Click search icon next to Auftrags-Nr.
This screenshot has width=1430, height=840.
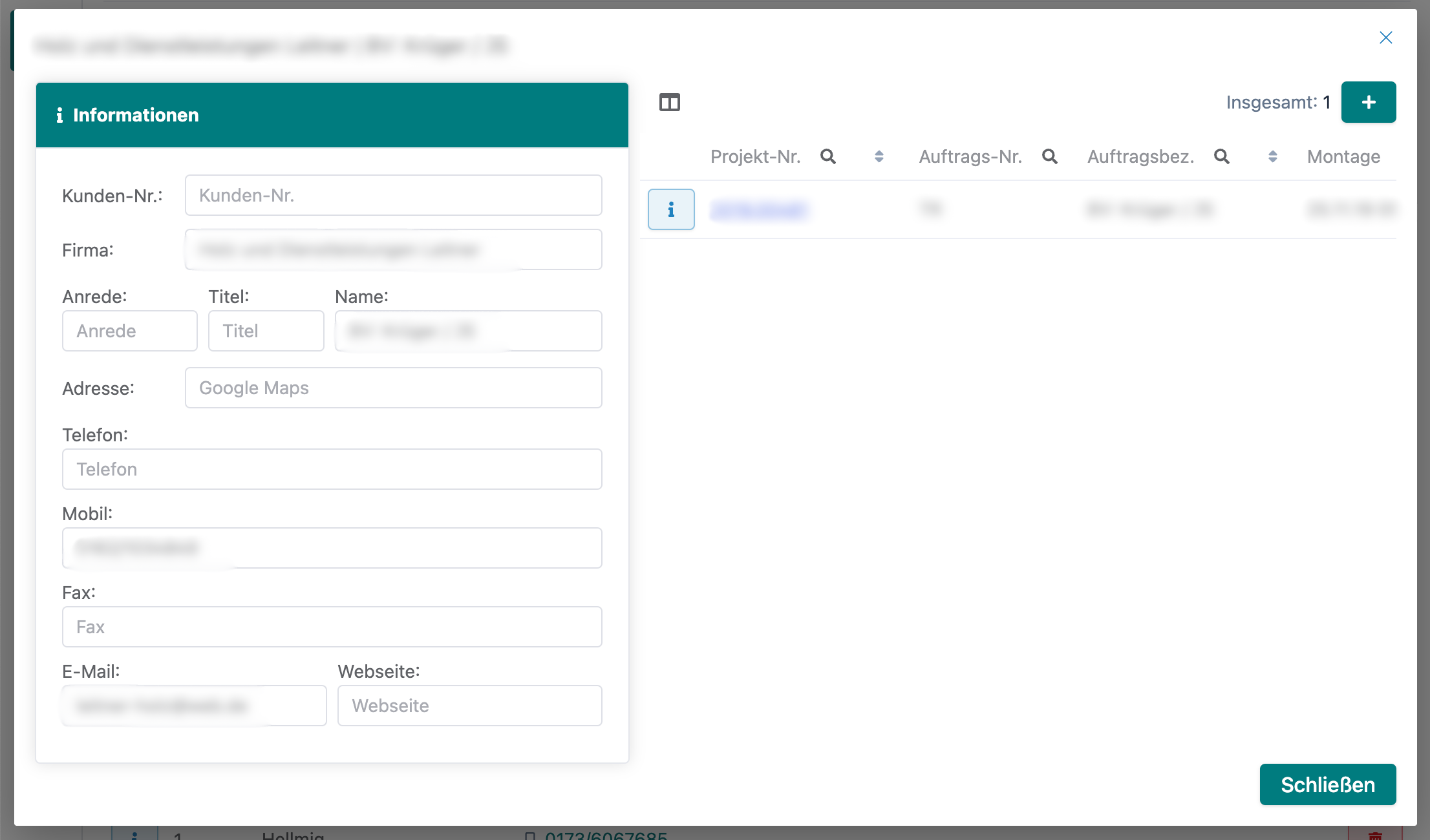tap(1049, 156)
